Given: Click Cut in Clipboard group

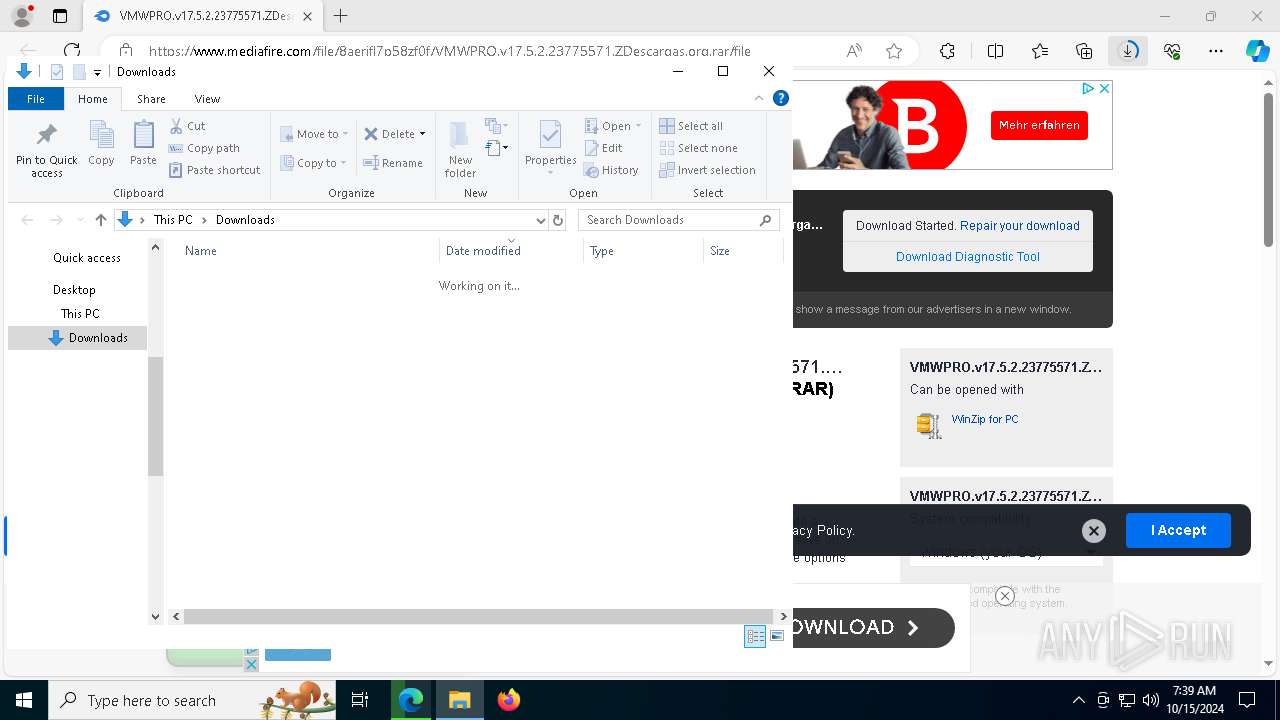Looking at the screenshot, I should pyautogui.click(x=187, y=126).
